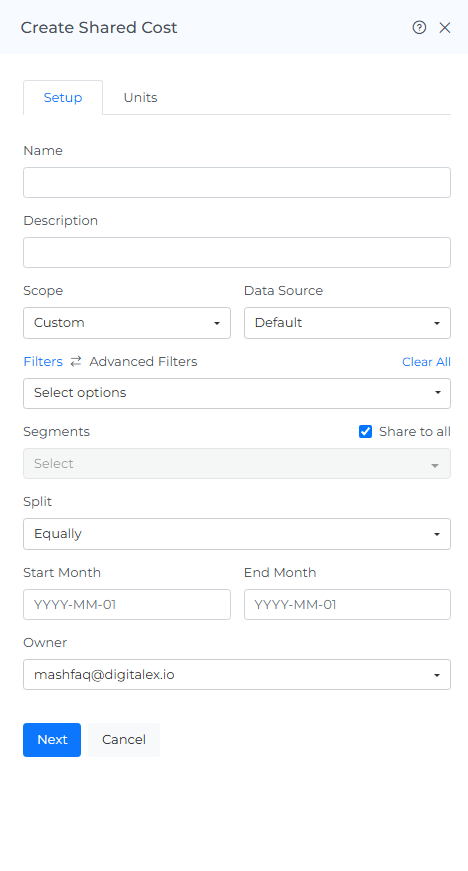The image size is (468, 871).
Task: Click the Scope dropdown arrow icon
Action: point(217,323)
